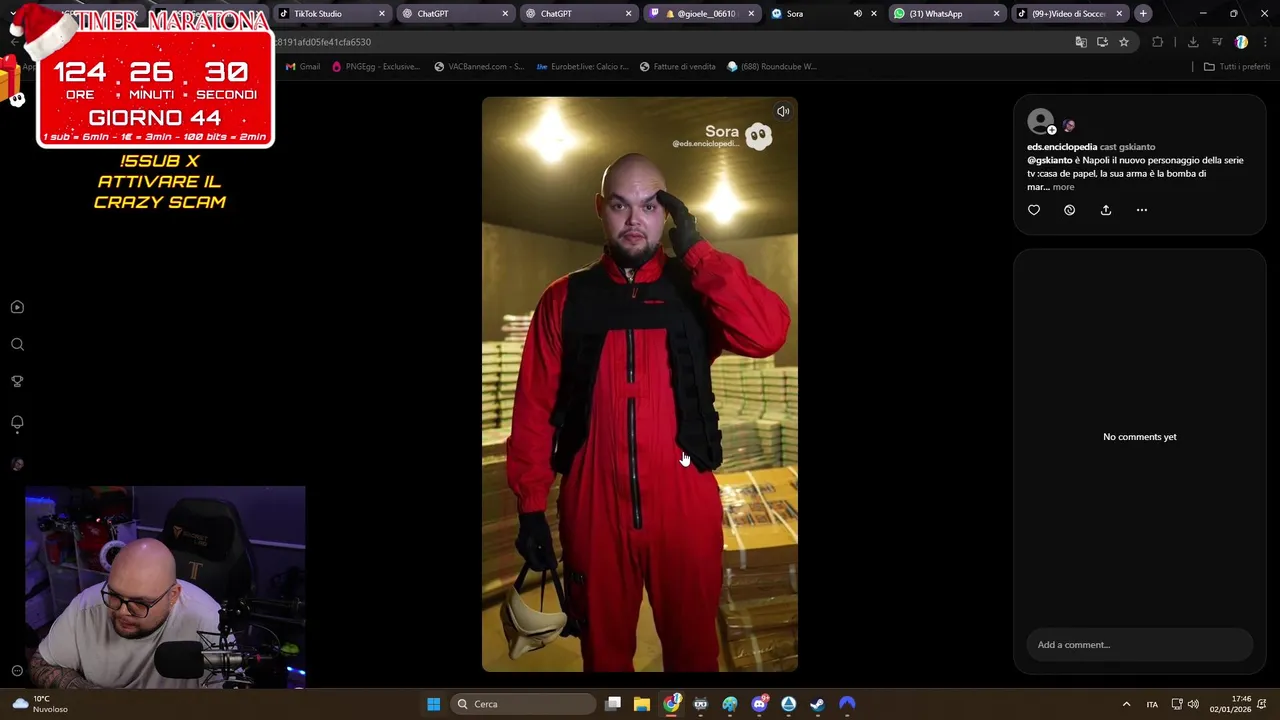The width and height of the screenshot is (1280, 720).
Task: Open Sora sidebar profile avatar
Action: pyautogui.click(x=17, y=464)
